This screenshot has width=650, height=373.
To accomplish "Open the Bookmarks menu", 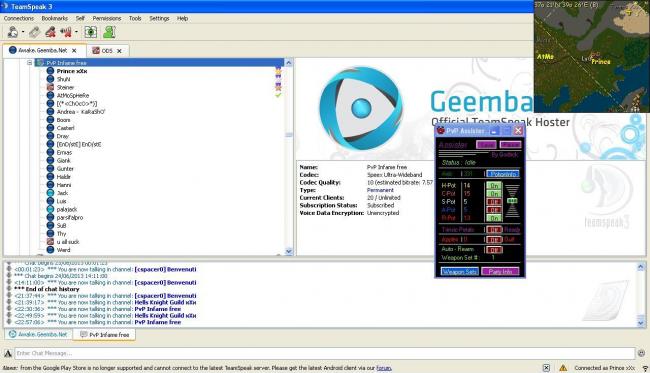I will click(54, 18).
